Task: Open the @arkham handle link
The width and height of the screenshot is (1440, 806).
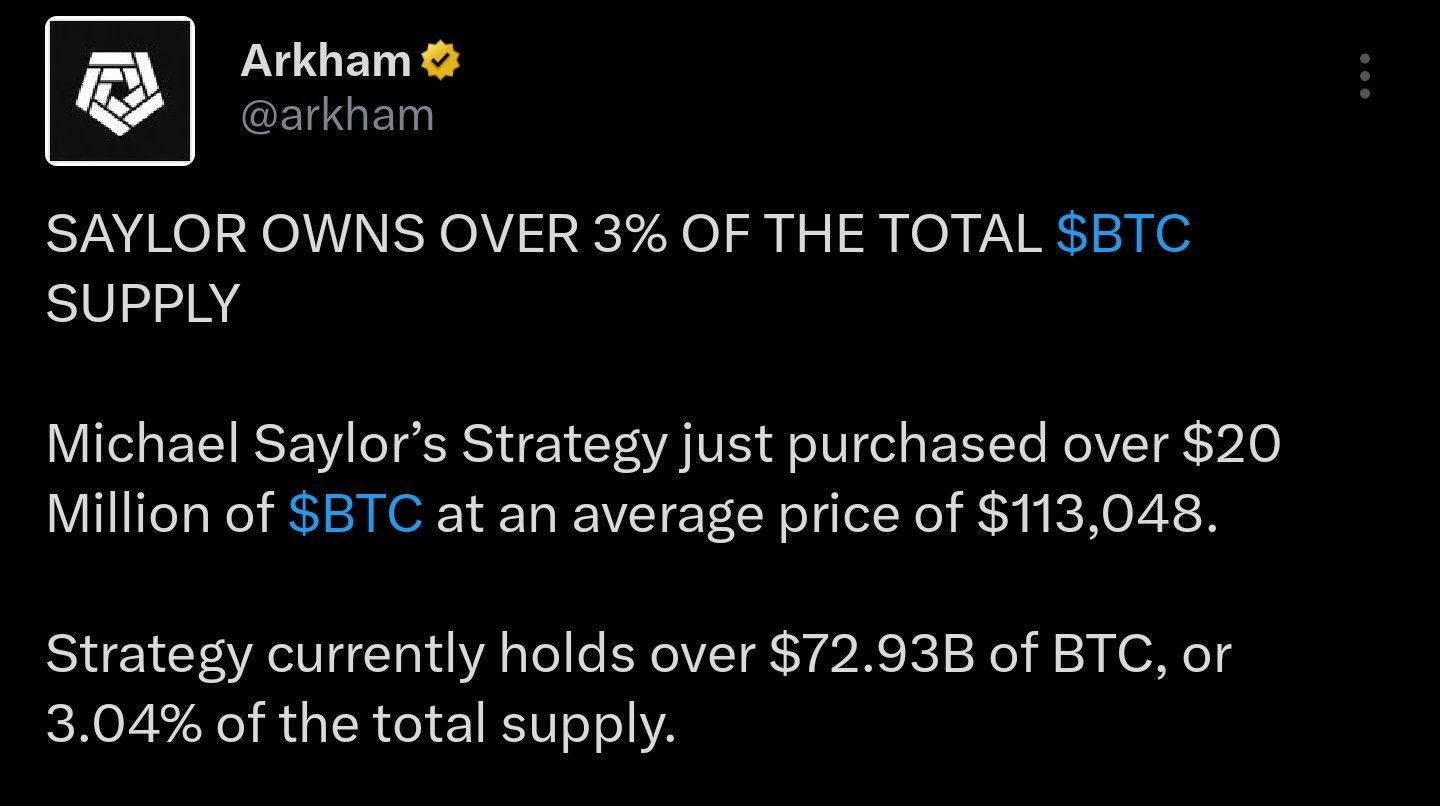Action: pos(337,115)
